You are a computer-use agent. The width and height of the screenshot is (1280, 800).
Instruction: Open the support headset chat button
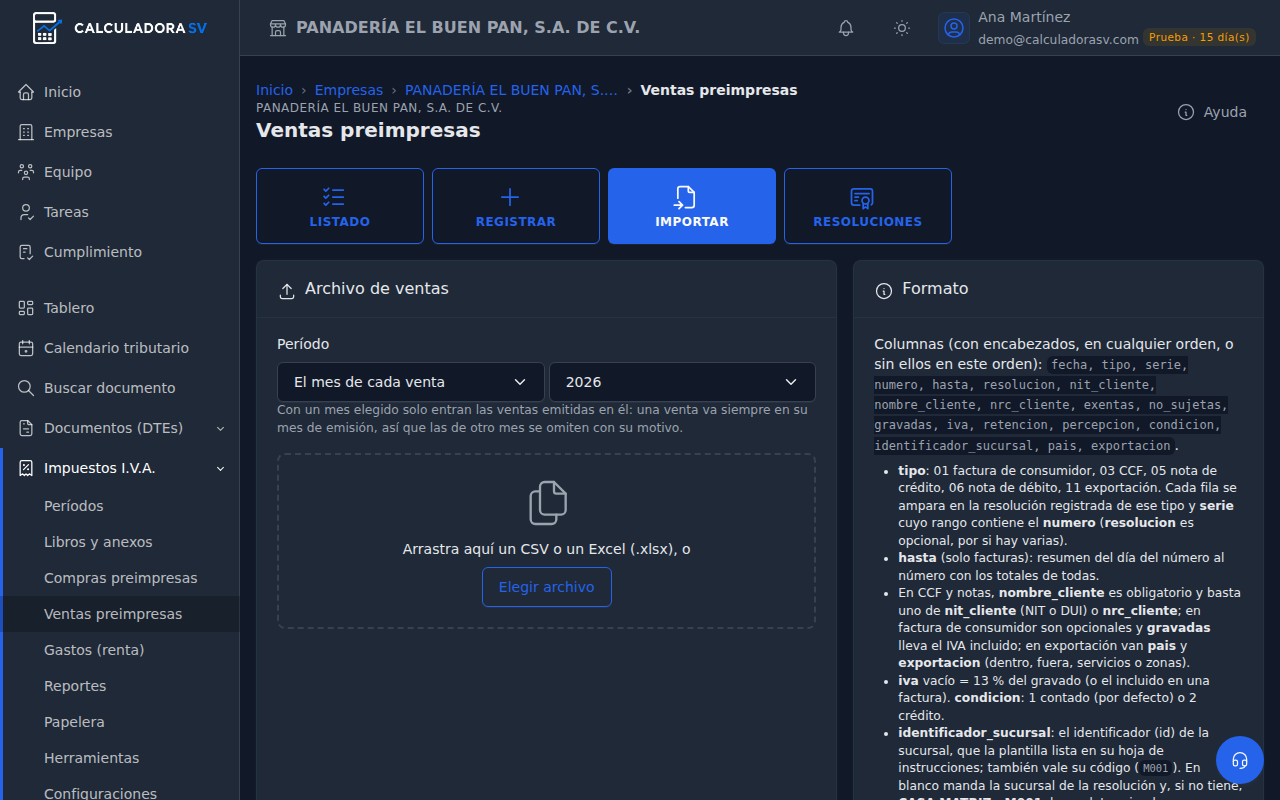[x=1240, y=760]
